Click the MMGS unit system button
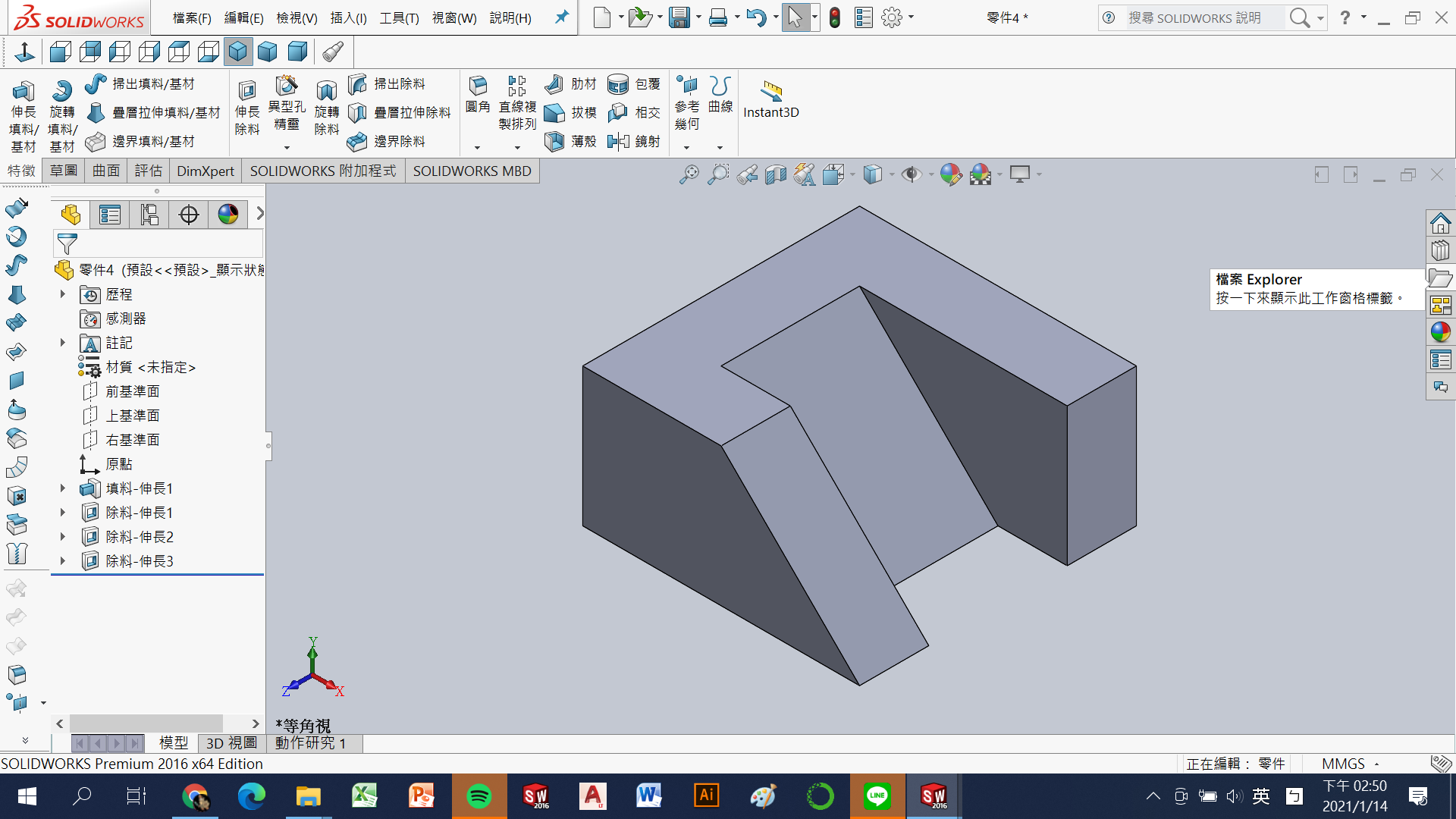The height and width of the screenshot is (819, 1456). point(1343,764)
